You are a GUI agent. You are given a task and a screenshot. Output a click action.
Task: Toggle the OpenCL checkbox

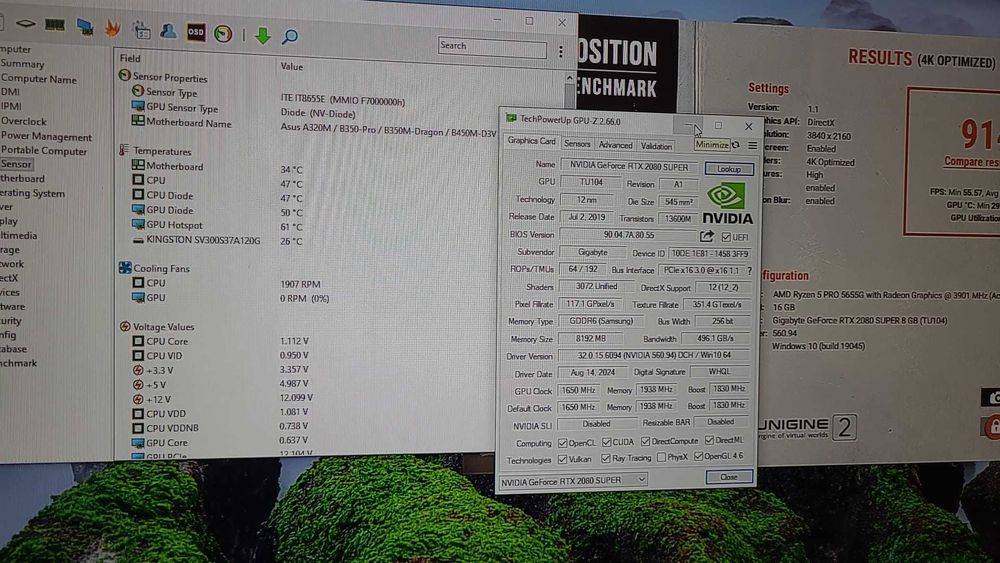click(x=562, y=442)
